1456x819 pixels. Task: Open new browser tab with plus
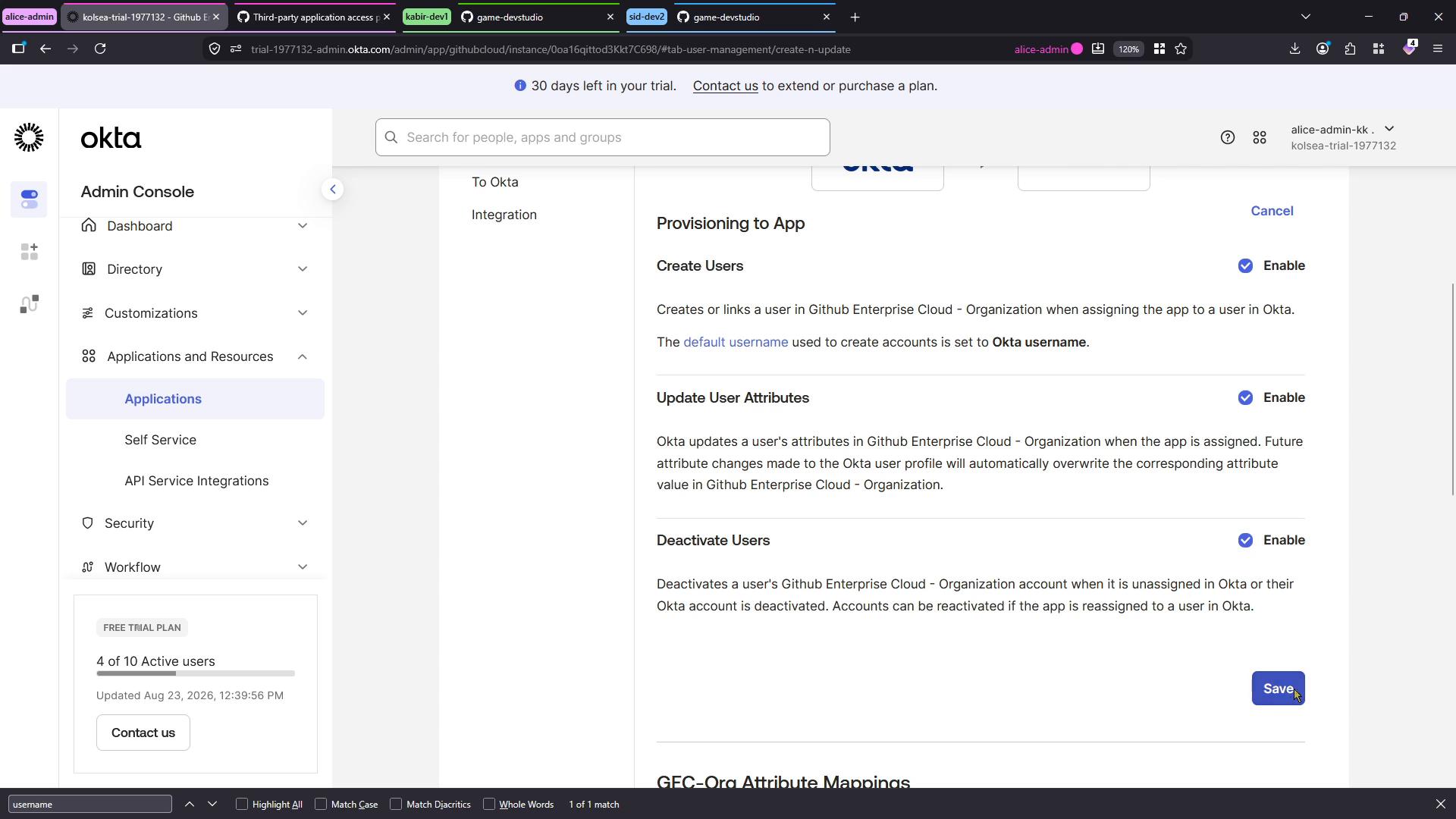click(855, 17)
